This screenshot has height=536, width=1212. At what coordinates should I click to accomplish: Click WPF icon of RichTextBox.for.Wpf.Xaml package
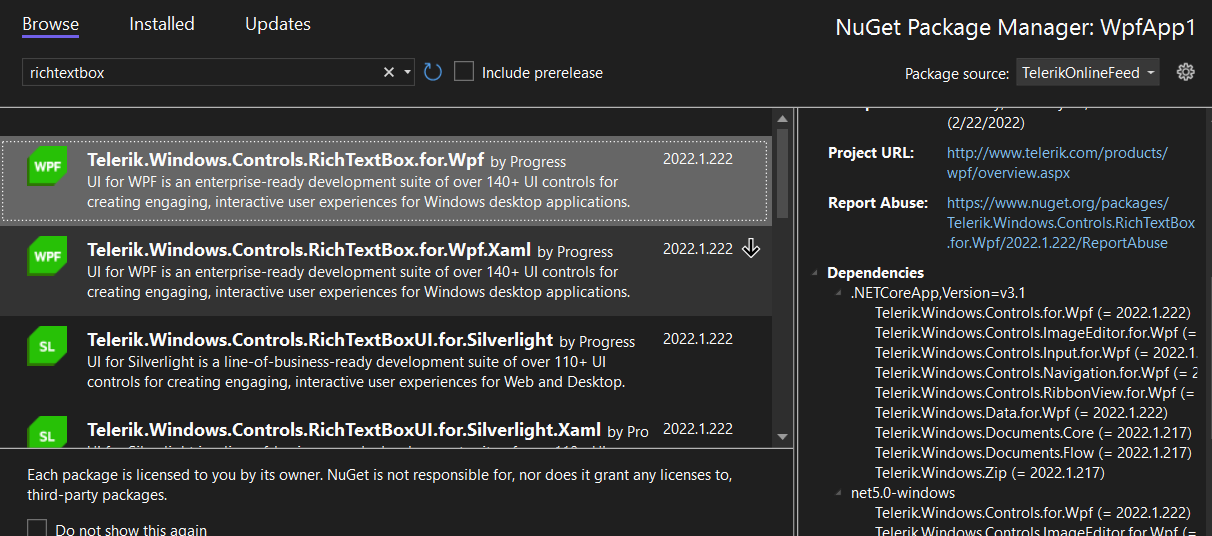point(47,256)
